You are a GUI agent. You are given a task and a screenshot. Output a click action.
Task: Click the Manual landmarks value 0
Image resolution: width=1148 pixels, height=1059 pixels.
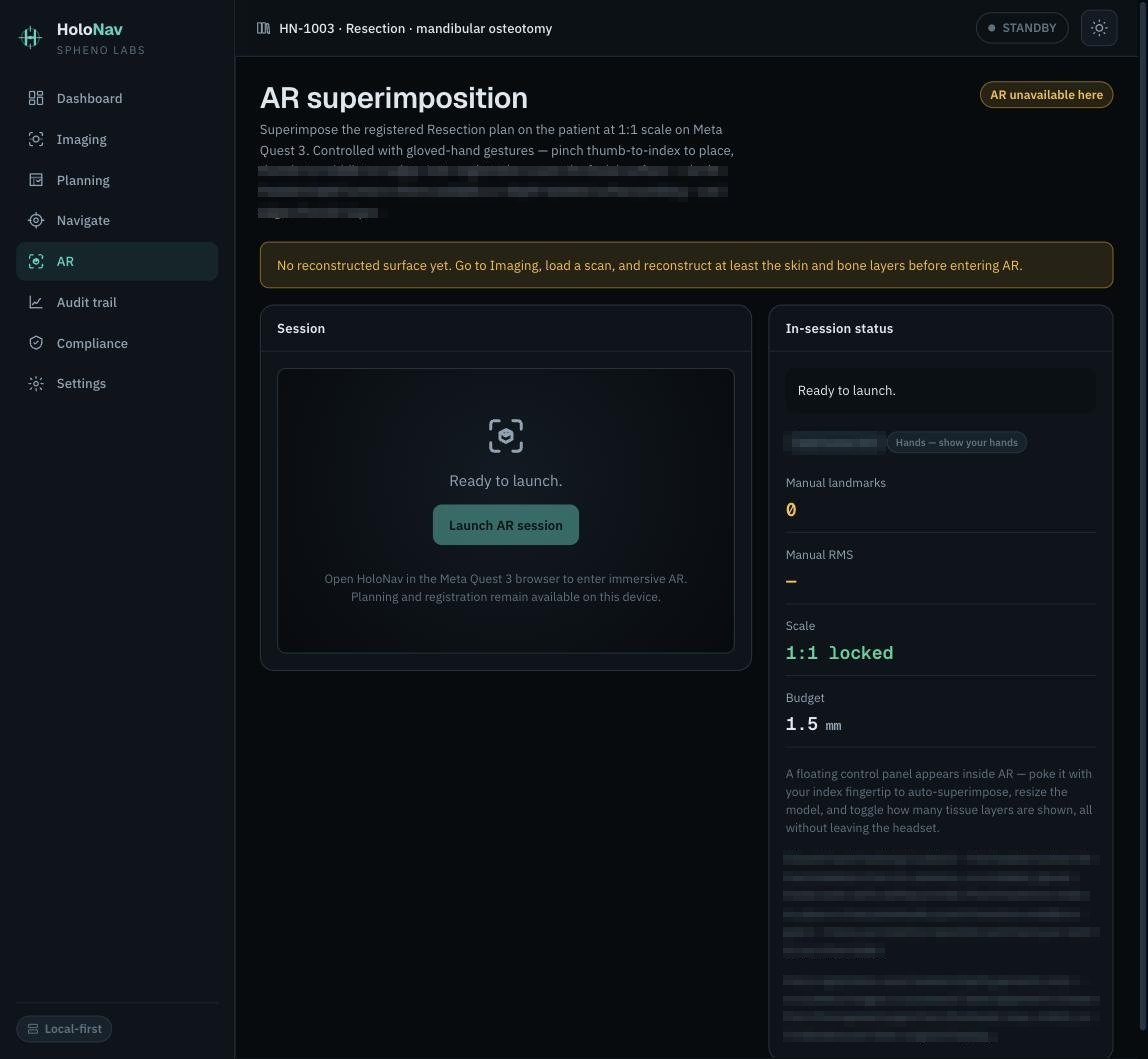coord(791,510)
